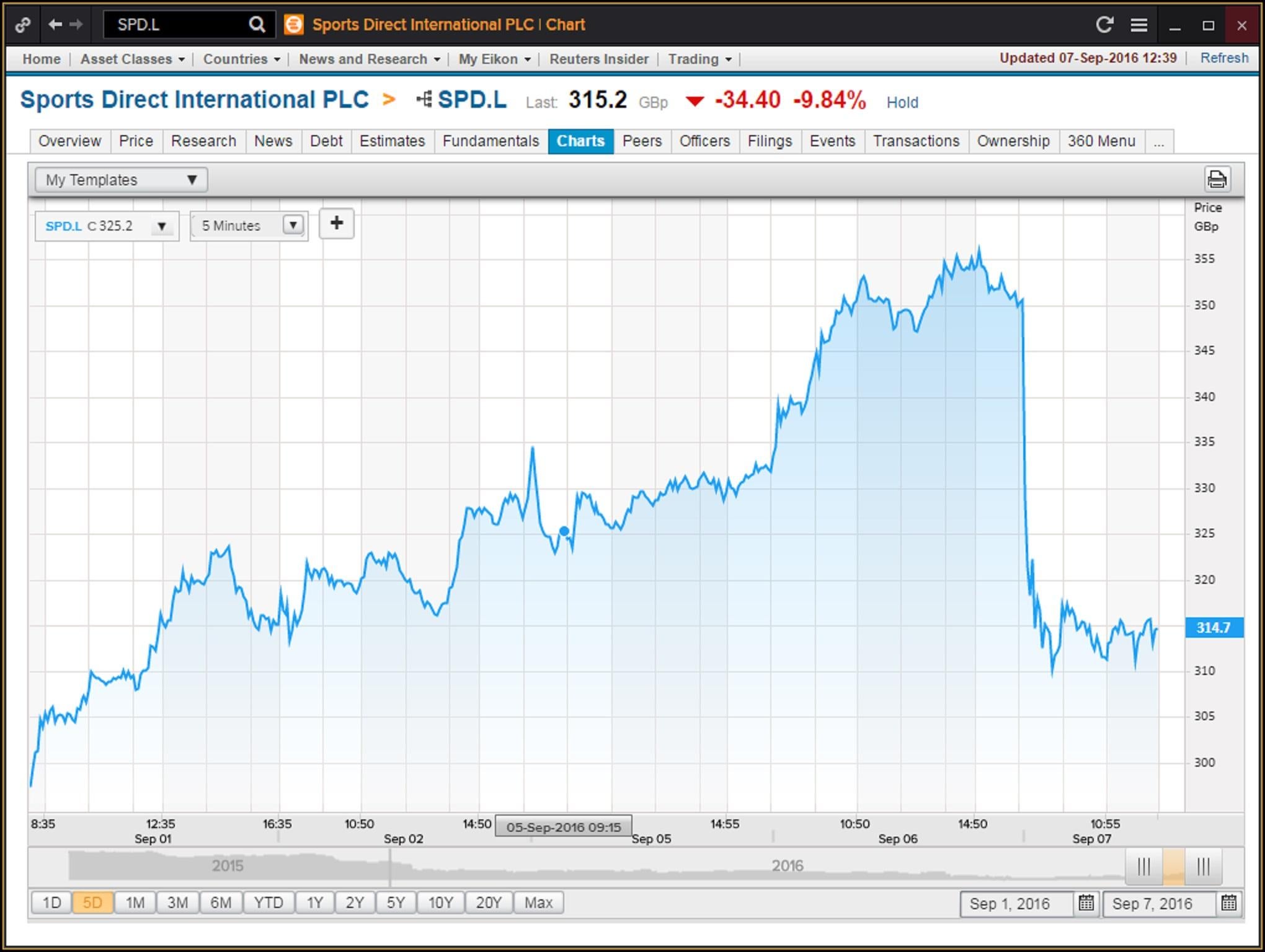
Task: Select the 2Y time range
Action: pos(355,902)
